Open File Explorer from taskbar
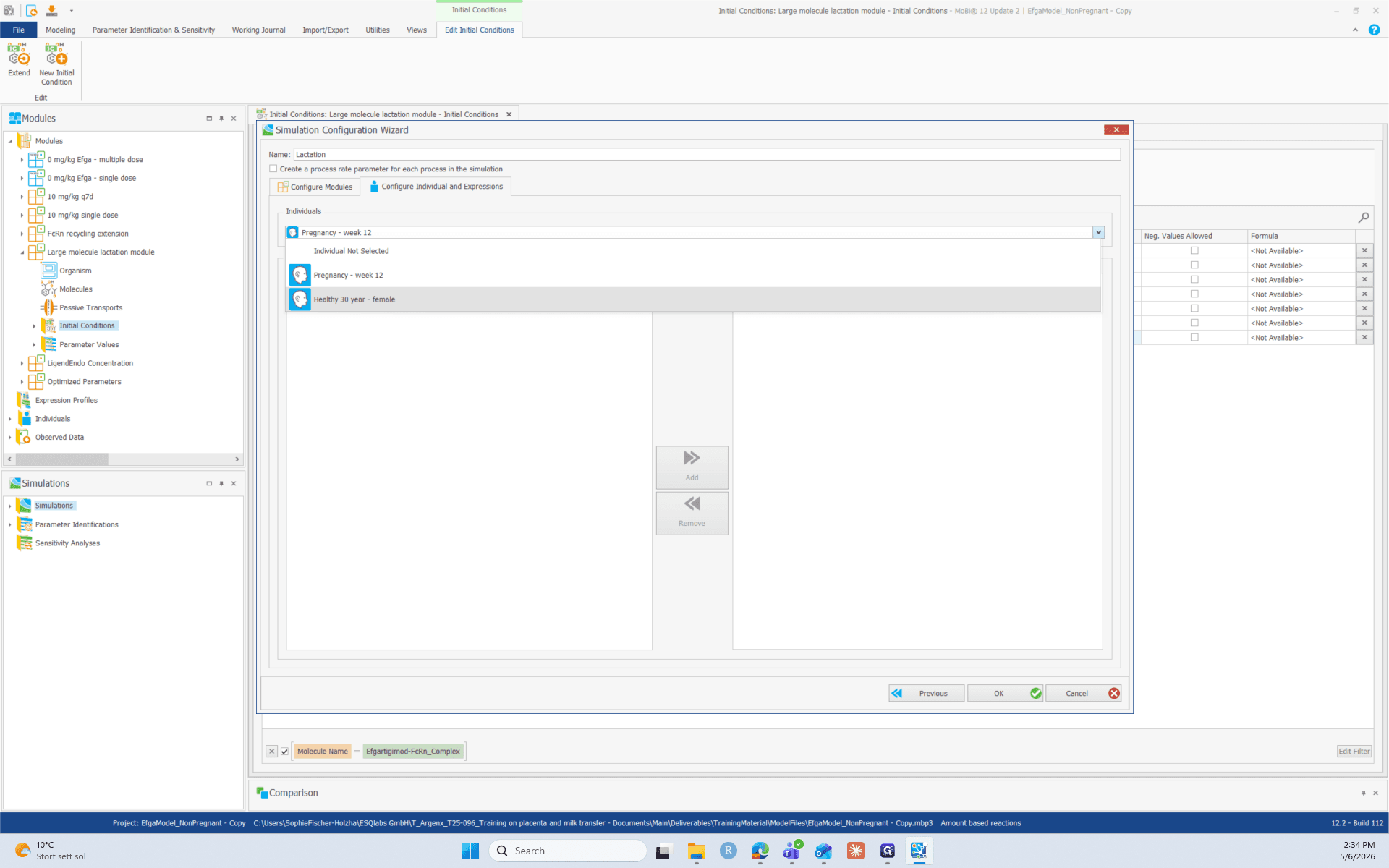The width and height of the screenshot is (1389, 868). pos(696,851)
